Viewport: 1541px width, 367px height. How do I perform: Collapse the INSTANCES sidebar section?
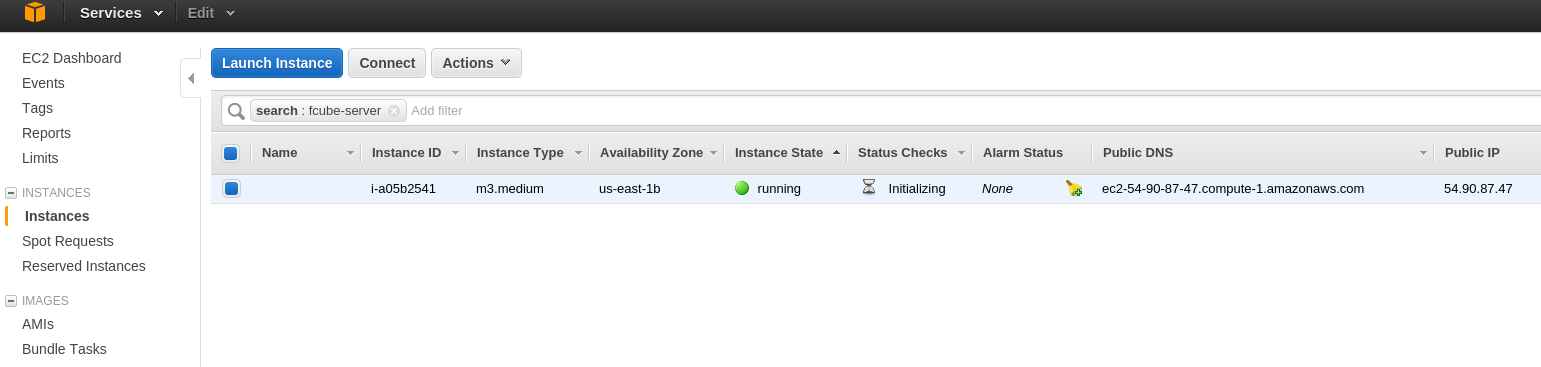coord(11,193)
